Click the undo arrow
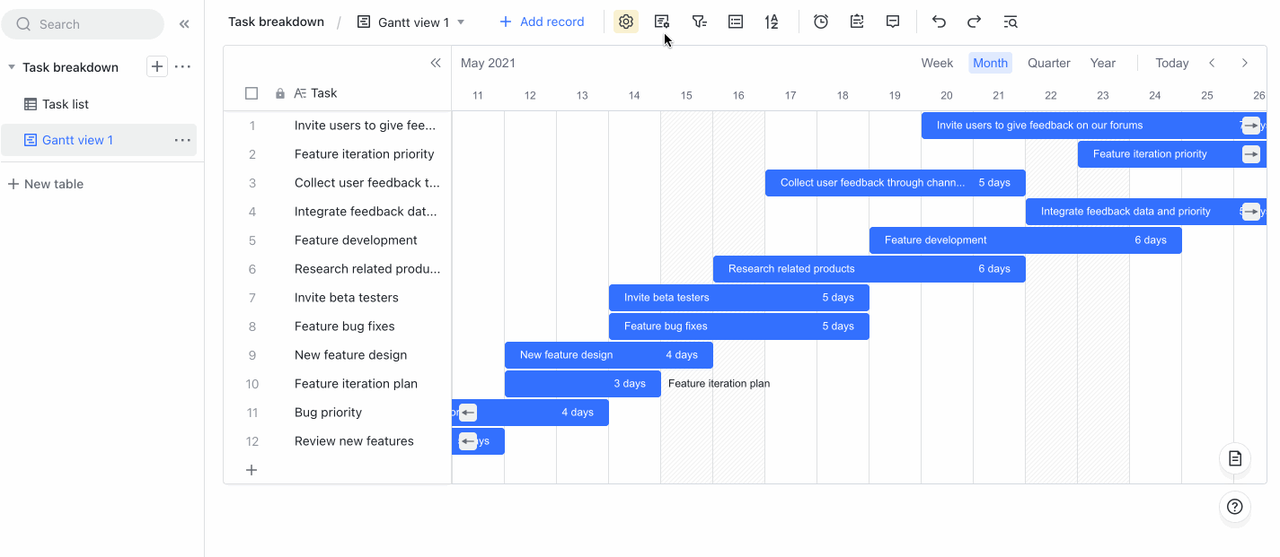 (938, 22)
